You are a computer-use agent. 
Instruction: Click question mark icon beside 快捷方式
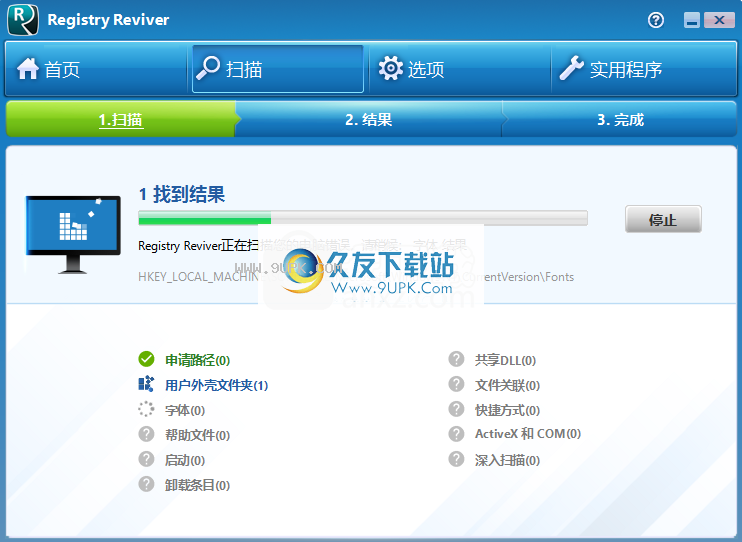456,409
